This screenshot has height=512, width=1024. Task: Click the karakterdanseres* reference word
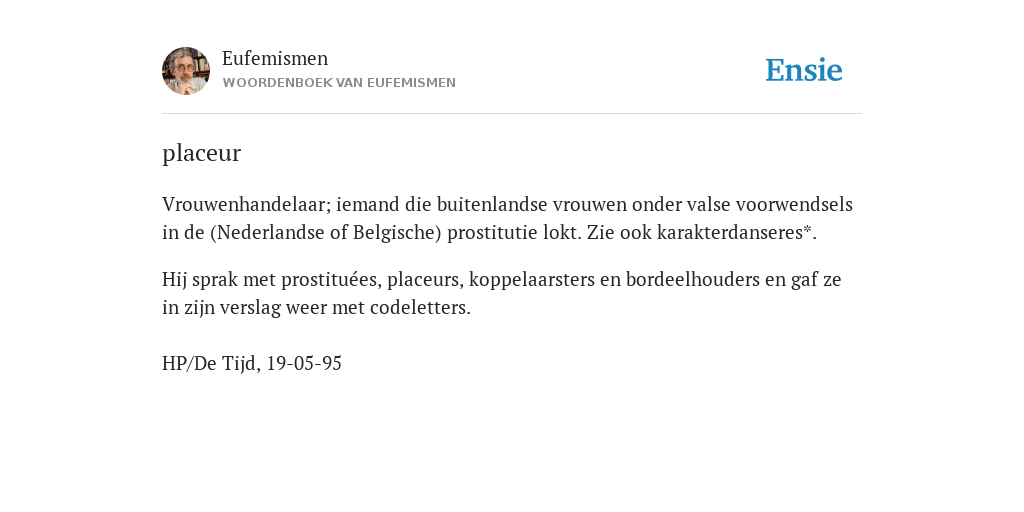pos(737,232)
